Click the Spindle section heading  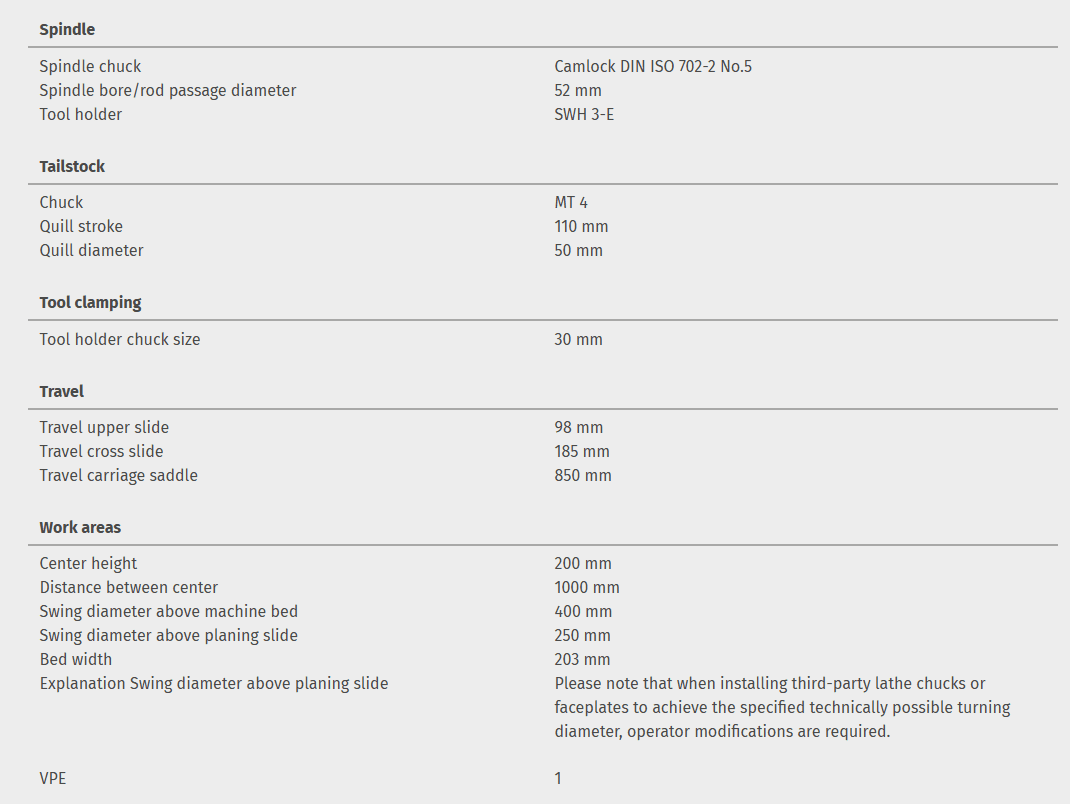[x=67, y=30]
